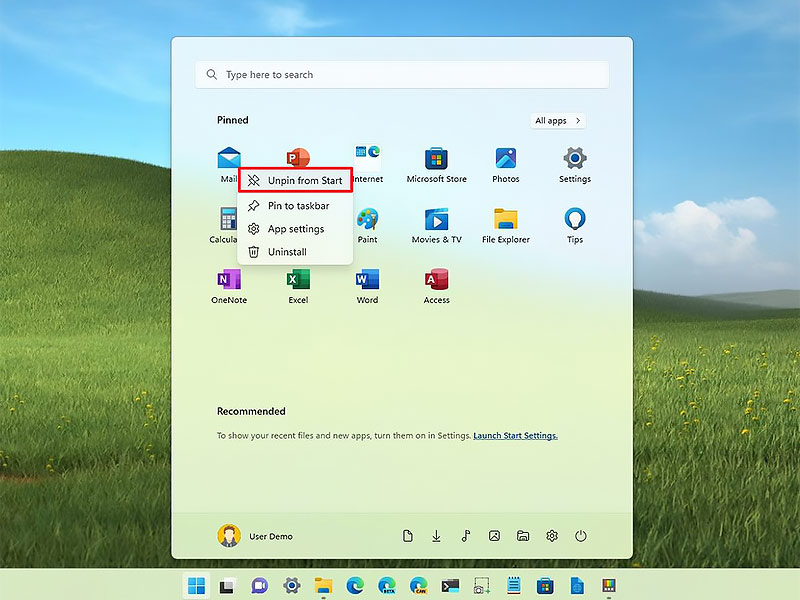Image resolution: width=800 pixels, height=600 pixels.
Task: Open Downloads folder icon in Start footer
Action: [436, 536]
